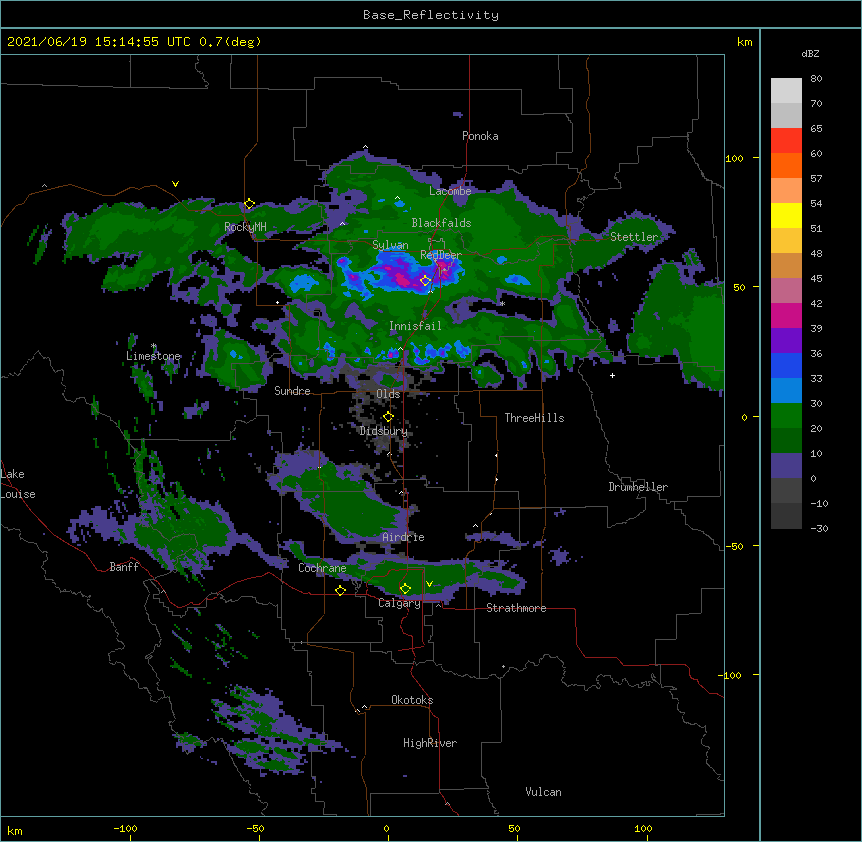Screen dimensions: 862x842
Task: Select the Vulcan label
Action: [x=543, y=792]
